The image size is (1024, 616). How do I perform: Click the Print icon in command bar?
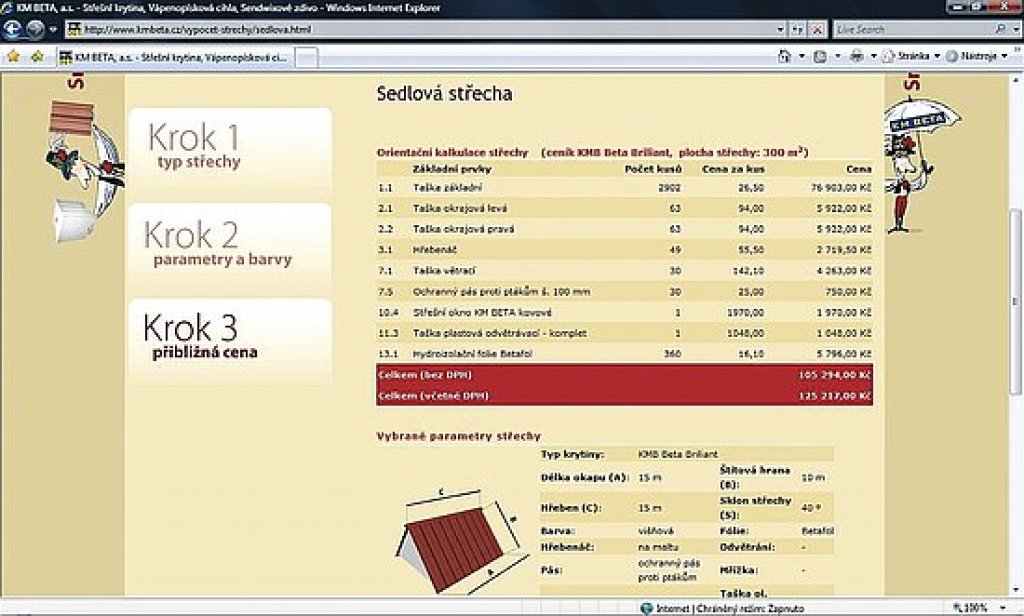857,56
